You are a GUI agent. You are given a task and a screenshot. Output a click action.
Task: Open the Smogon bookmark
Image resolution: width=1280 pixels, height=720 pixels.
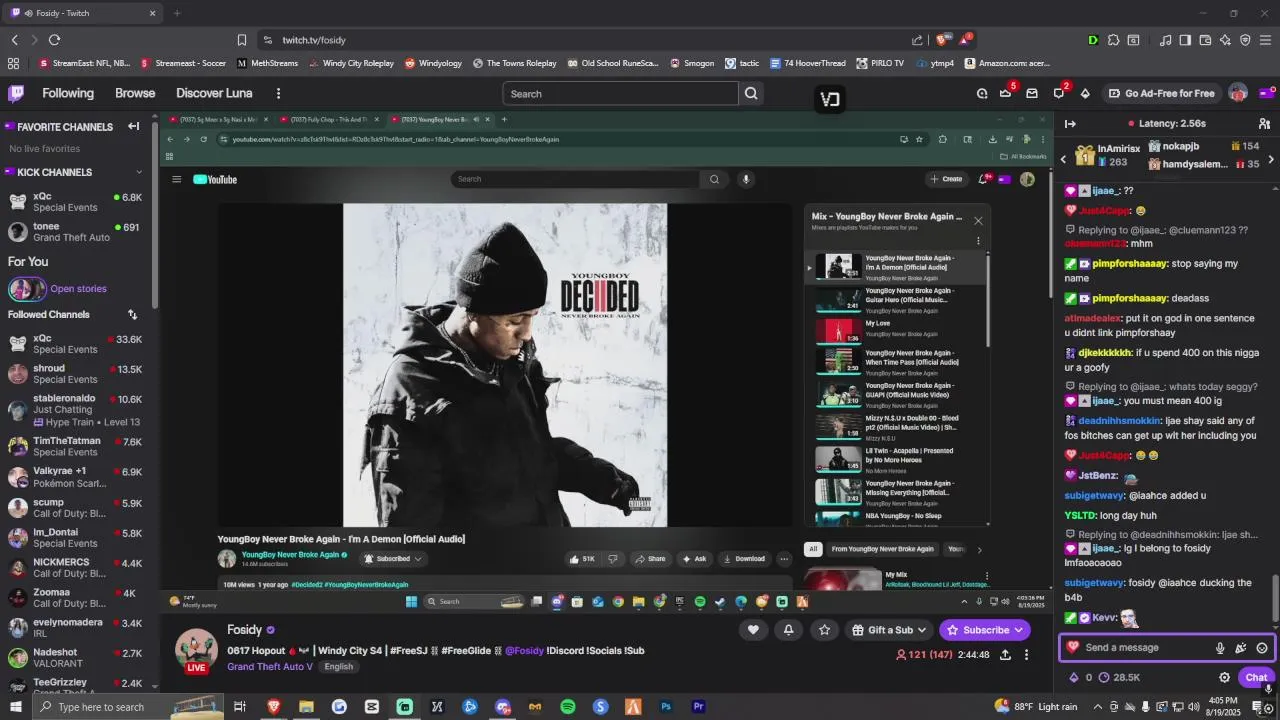click(691, 63)
